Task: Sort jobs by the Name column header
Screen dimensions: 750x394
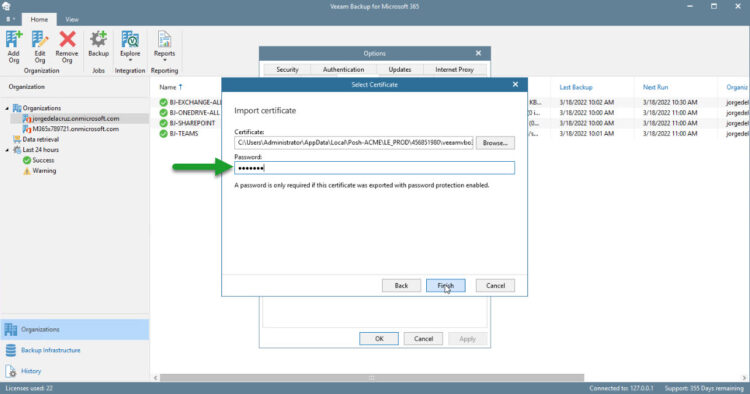Action: click(168, 87)
